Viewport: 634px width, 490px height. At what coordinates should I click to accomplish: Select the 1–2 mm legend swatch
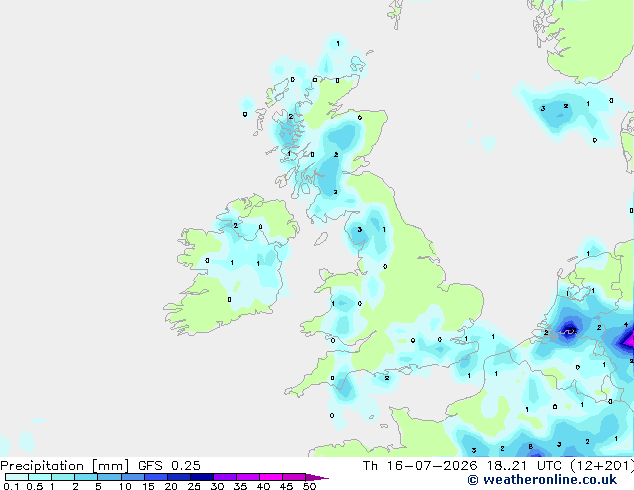coord(63,477)
